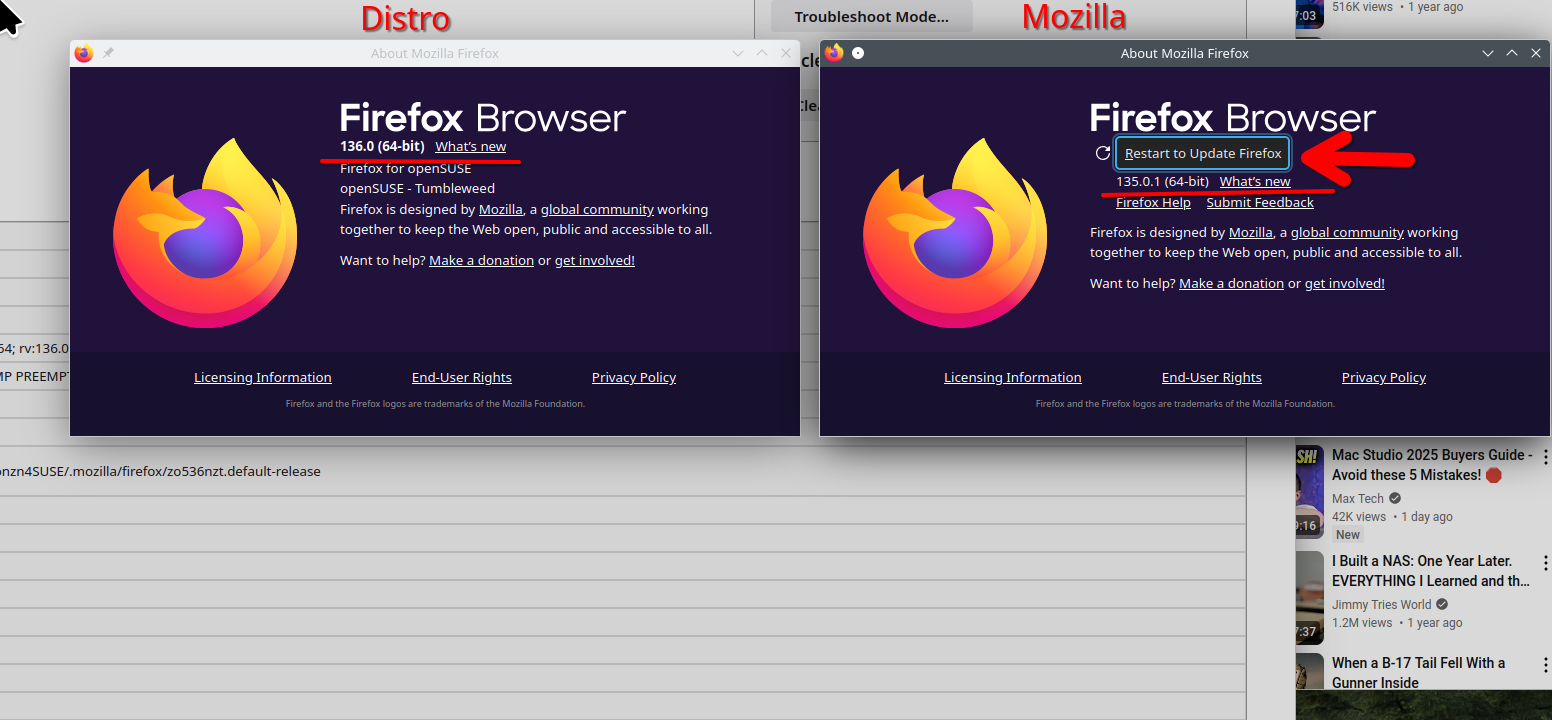1552x720 pixels.
Task: Click I Built a NAS: One Year Later title
Action: [1431, 571]
